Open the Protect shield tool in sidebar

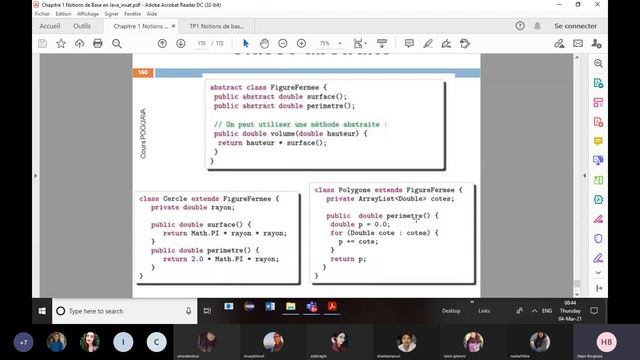pyautogui.click(x=598, y=238)
